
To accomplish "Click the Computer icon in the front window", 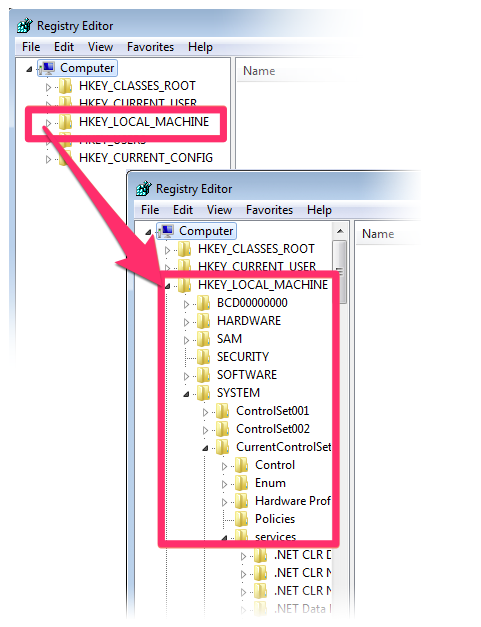I will pos(166,231).
